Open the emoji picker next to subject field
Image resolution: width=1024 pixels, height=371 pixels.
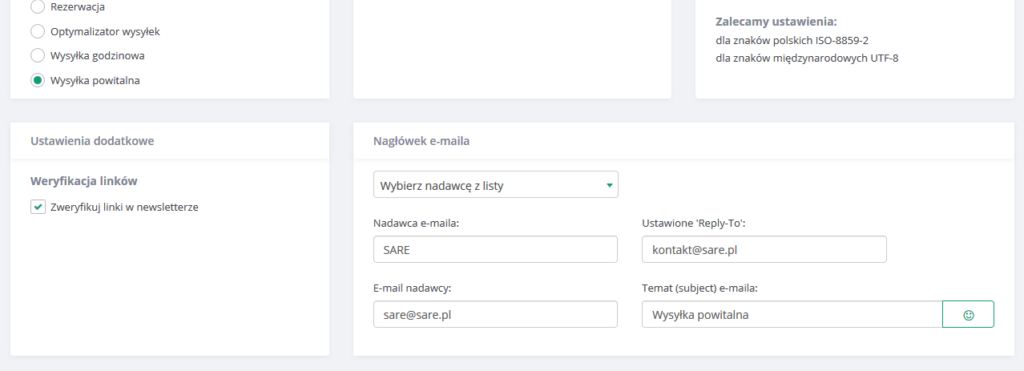pos(968,314)
